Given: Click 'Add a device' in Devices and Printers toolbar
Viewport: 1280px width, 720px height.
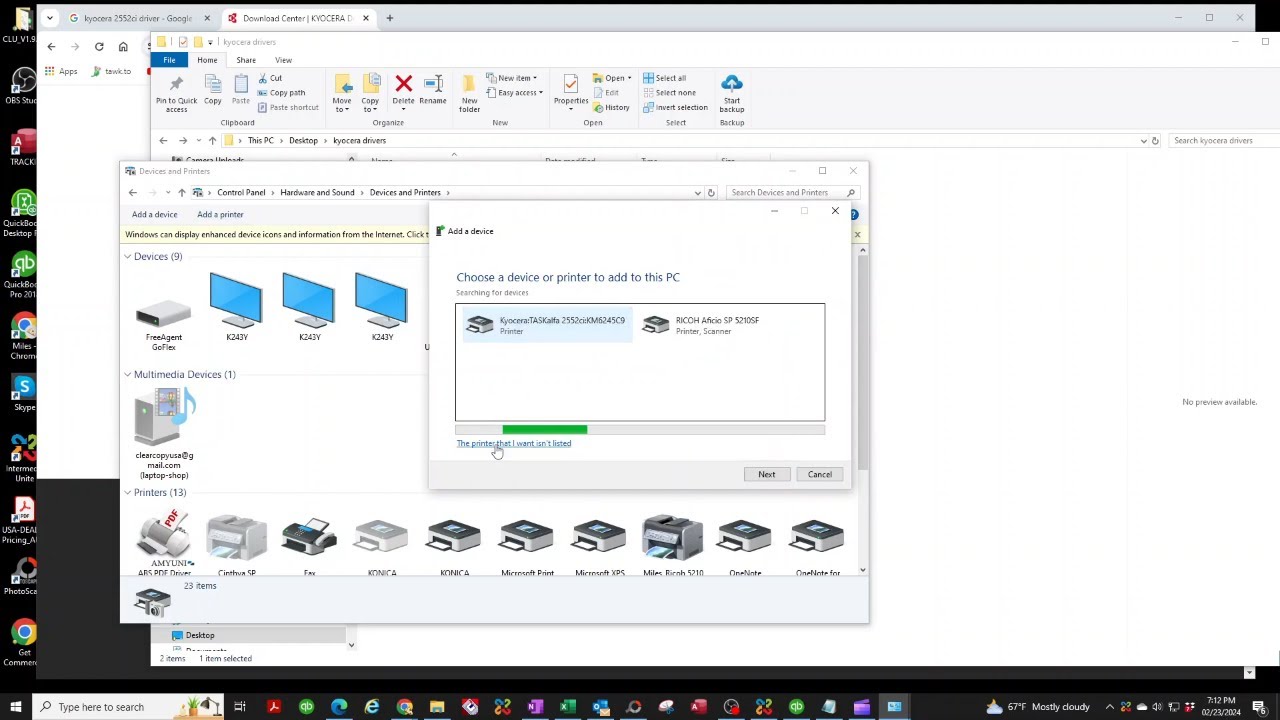Looking at the screenshot, I should pyautogui.click(x=154, y=214).
